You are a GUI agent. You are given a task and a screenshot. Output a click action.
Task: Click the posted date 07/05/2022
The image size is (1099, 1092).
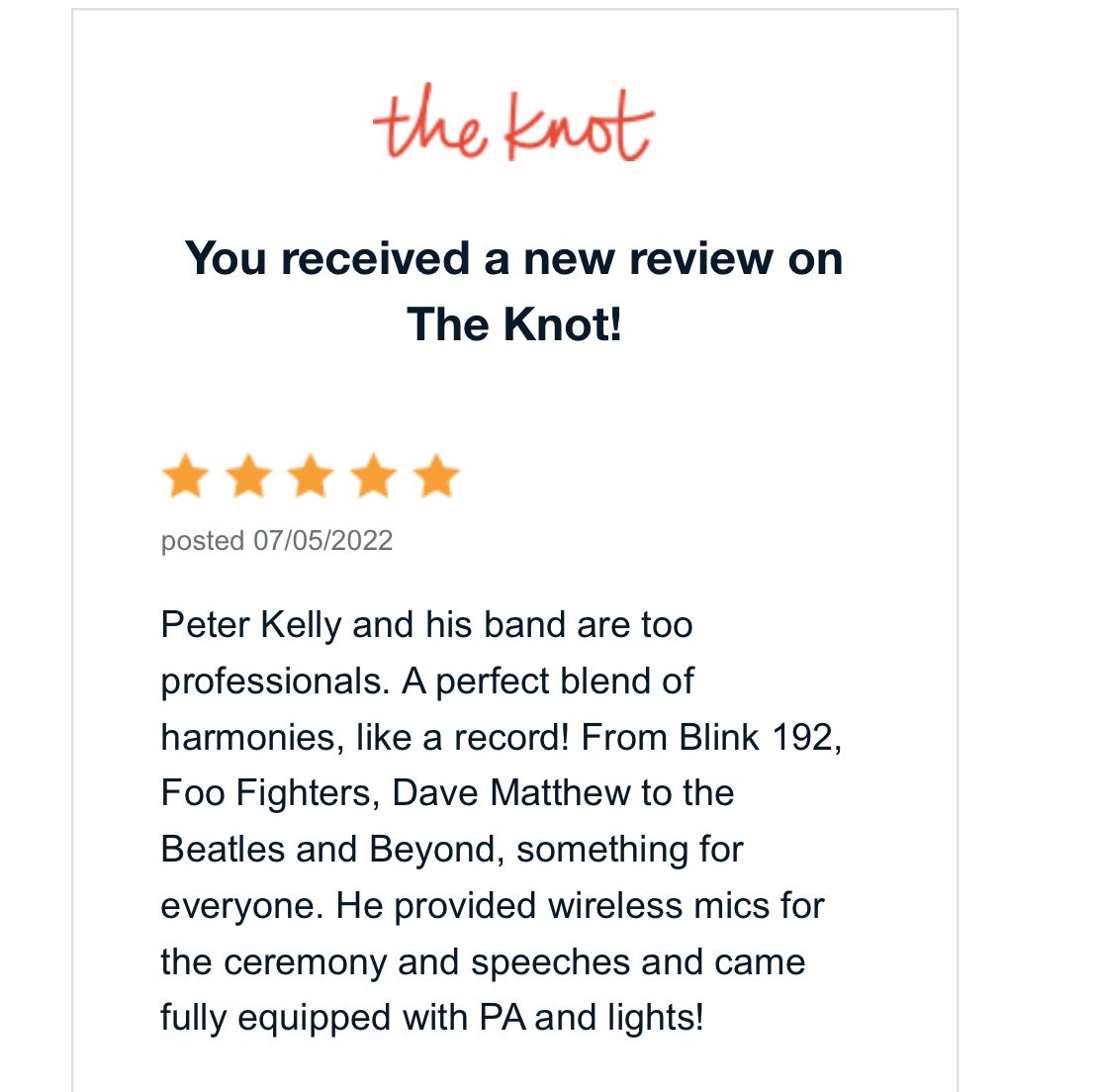(323, 540)
